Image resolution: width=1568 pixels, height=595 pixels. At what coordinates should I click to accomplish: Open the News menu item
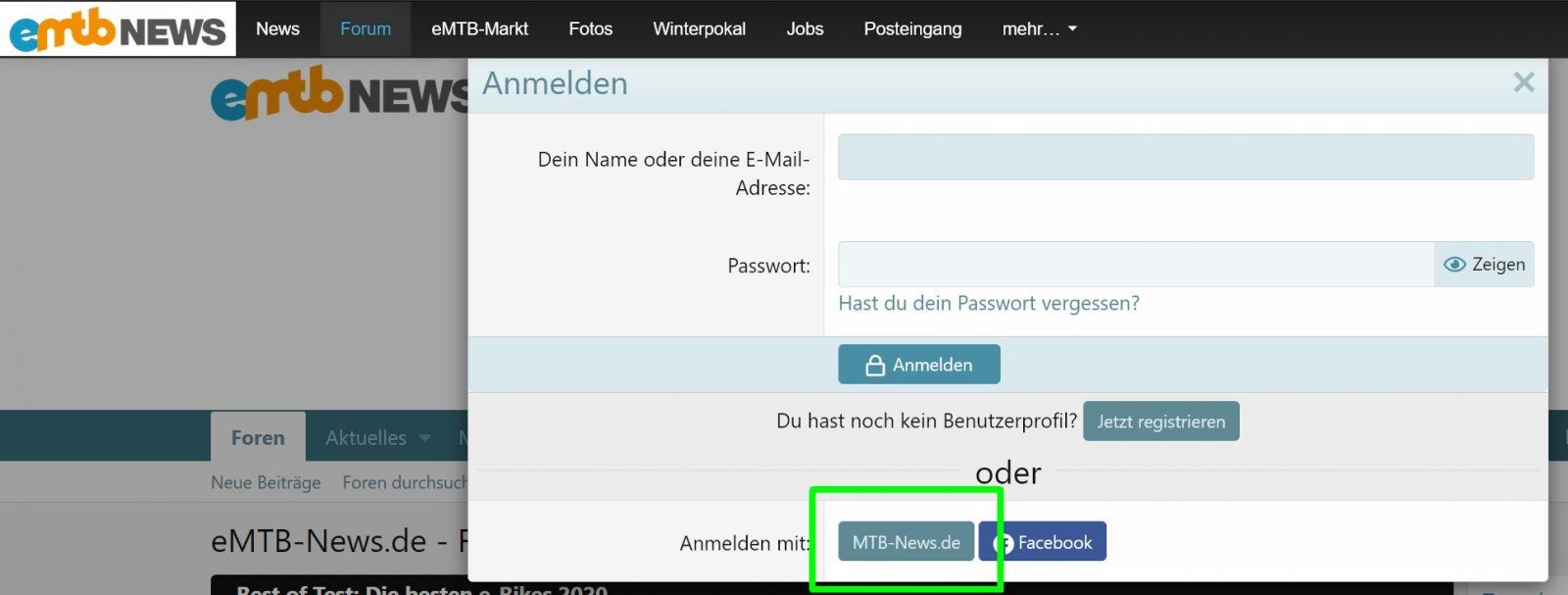[277, 29]
